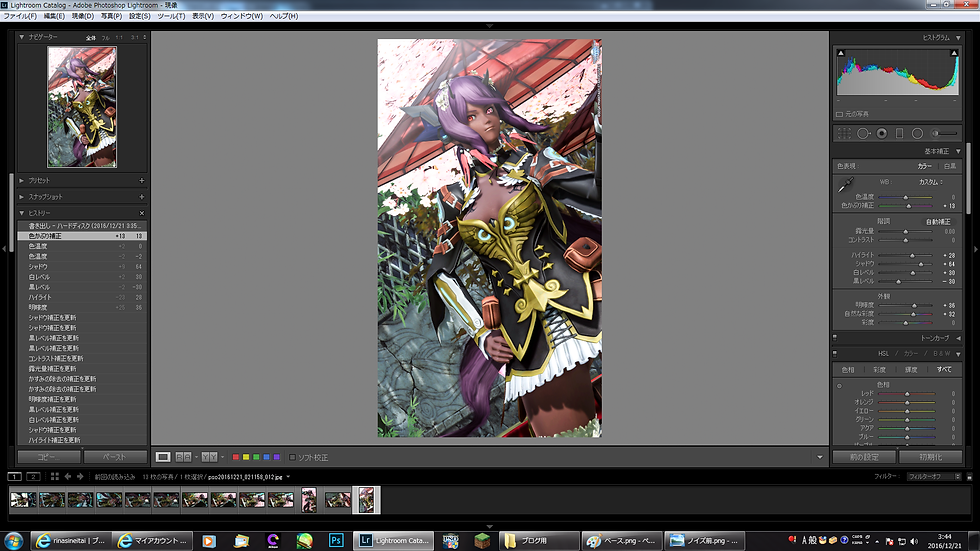Toggle the Original Photo checkbox under histogram
This screenshot has width=980, height=551.
click(839, 114)
